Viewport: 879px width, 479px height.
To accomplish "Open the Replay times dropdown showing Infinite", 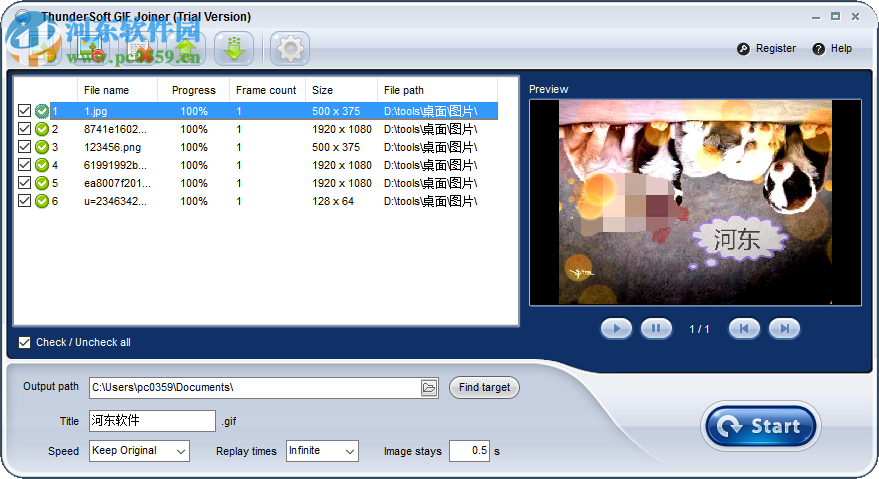I will (x=322, y=451).
